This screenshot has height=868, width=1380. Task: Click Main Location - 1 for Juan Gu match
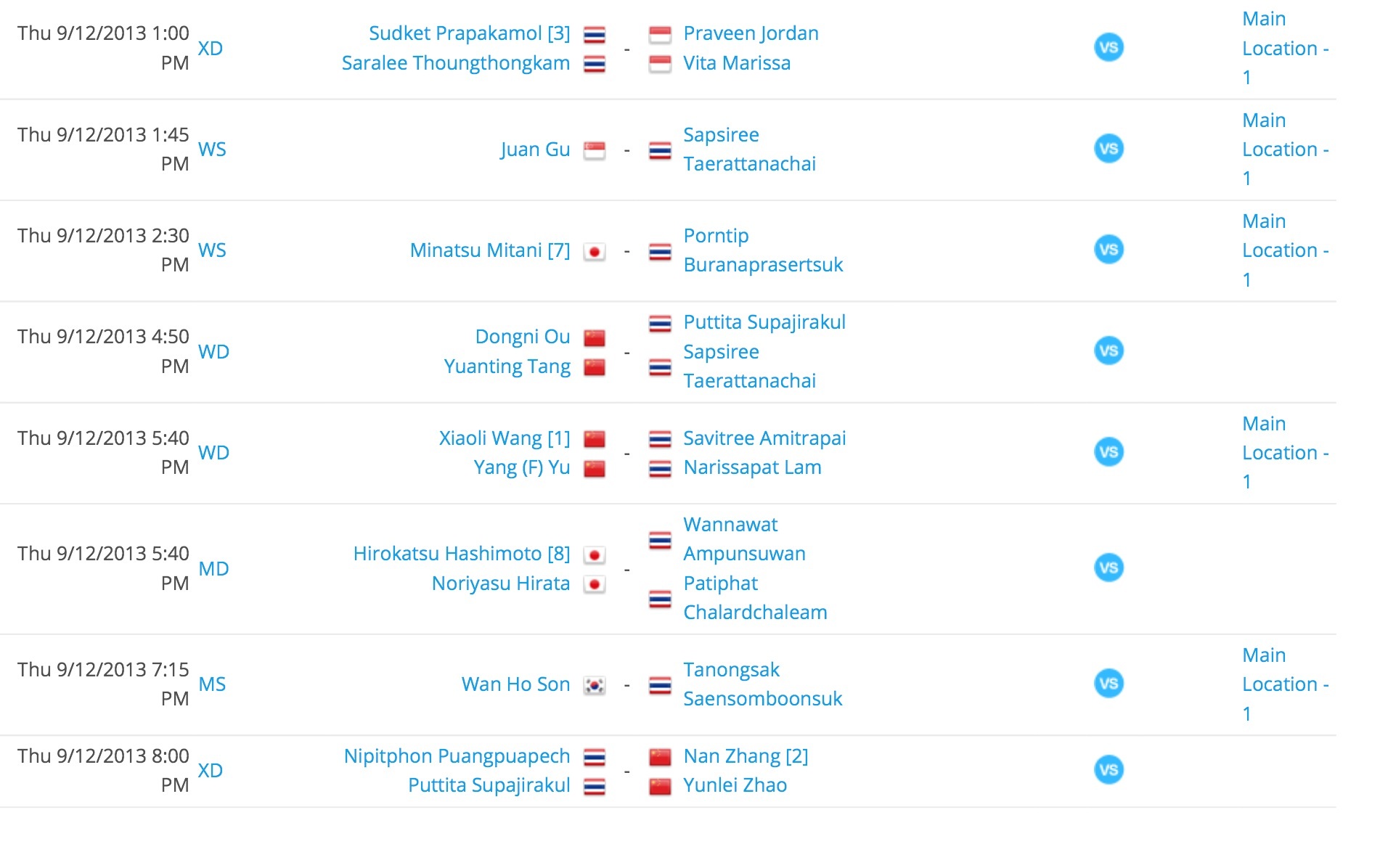click(x=1285, y=149)
